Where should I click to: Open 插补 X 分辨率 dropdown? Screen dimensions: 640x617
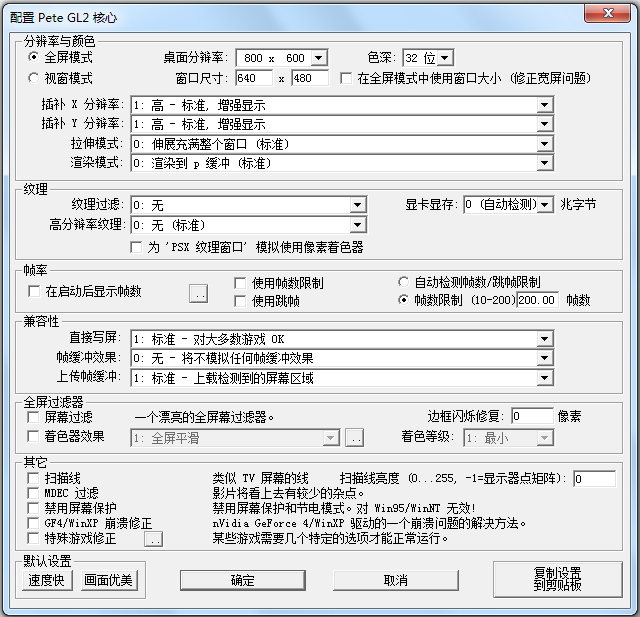coord(342,105)
